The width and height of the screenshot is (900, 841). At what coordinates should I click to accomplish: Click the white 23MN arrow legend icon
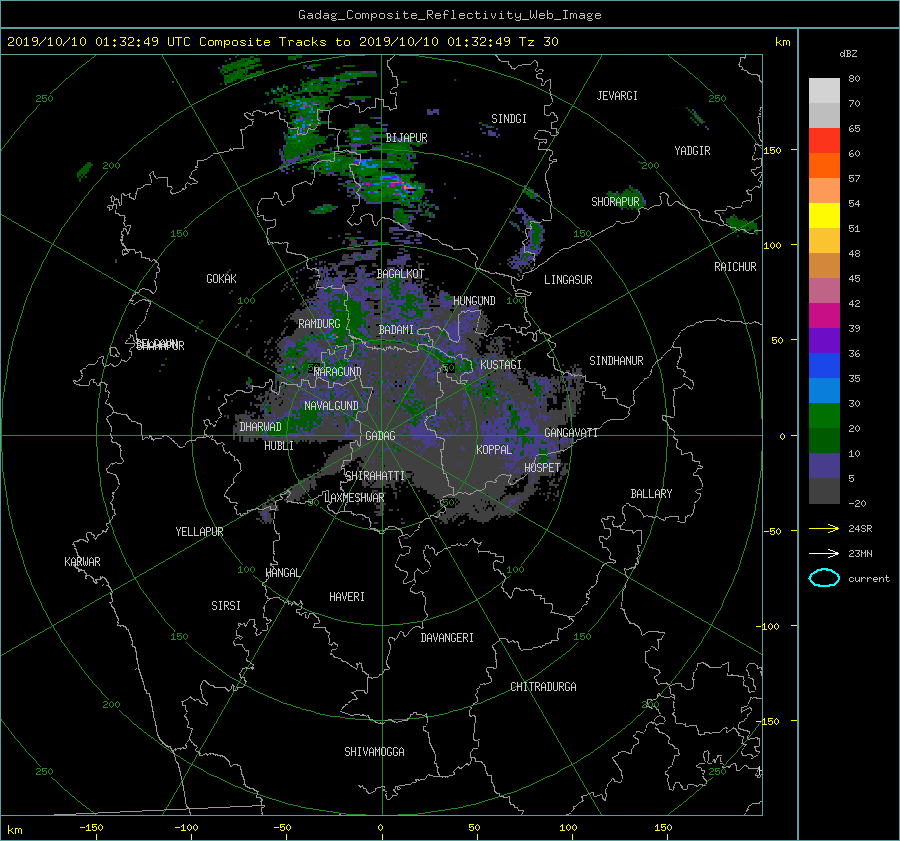click(824, 553)
